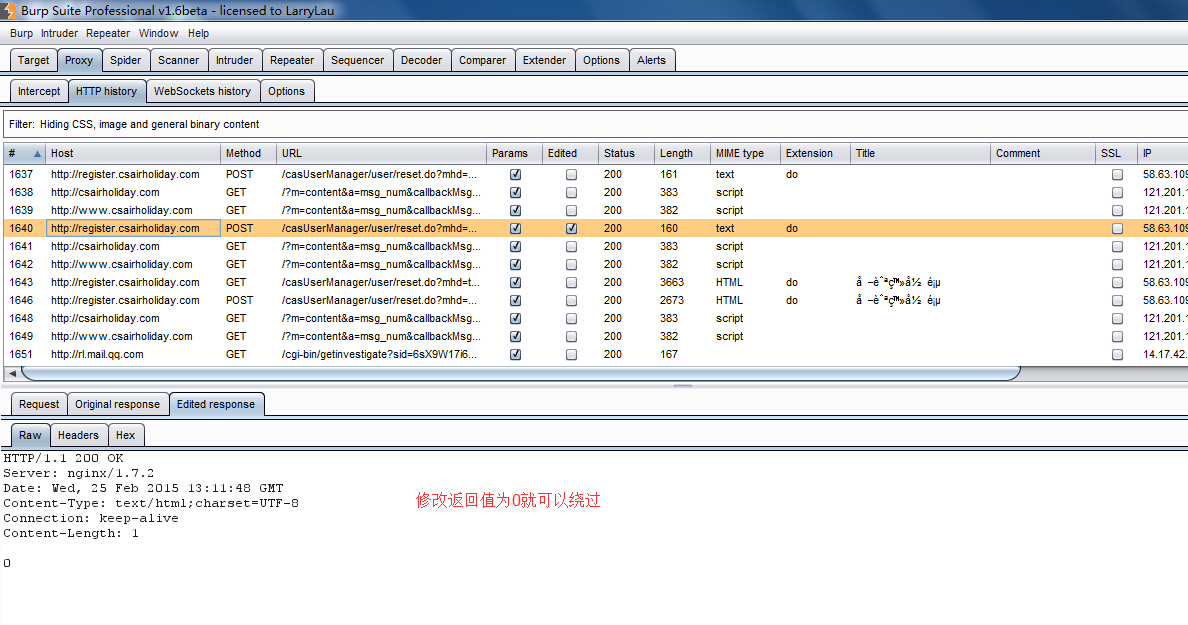Toggle Edited checkbox in row 1637
This screenshot has width=1188, height=625.
click(x=571, y=174)
